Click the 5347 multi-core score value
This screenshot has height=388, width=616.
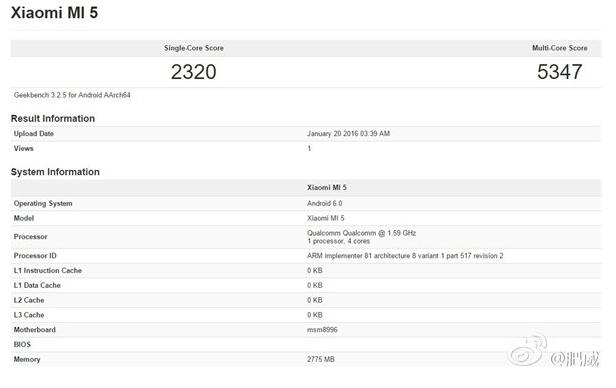point(560,72)
